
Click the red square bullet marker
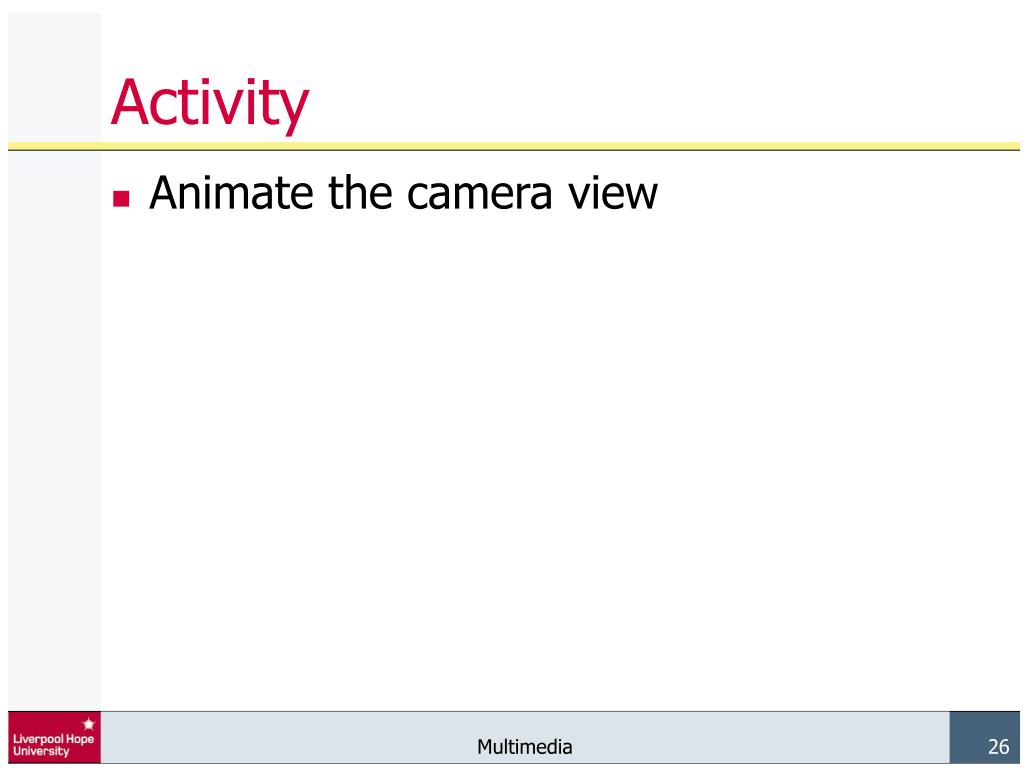[x=121, y=198]
